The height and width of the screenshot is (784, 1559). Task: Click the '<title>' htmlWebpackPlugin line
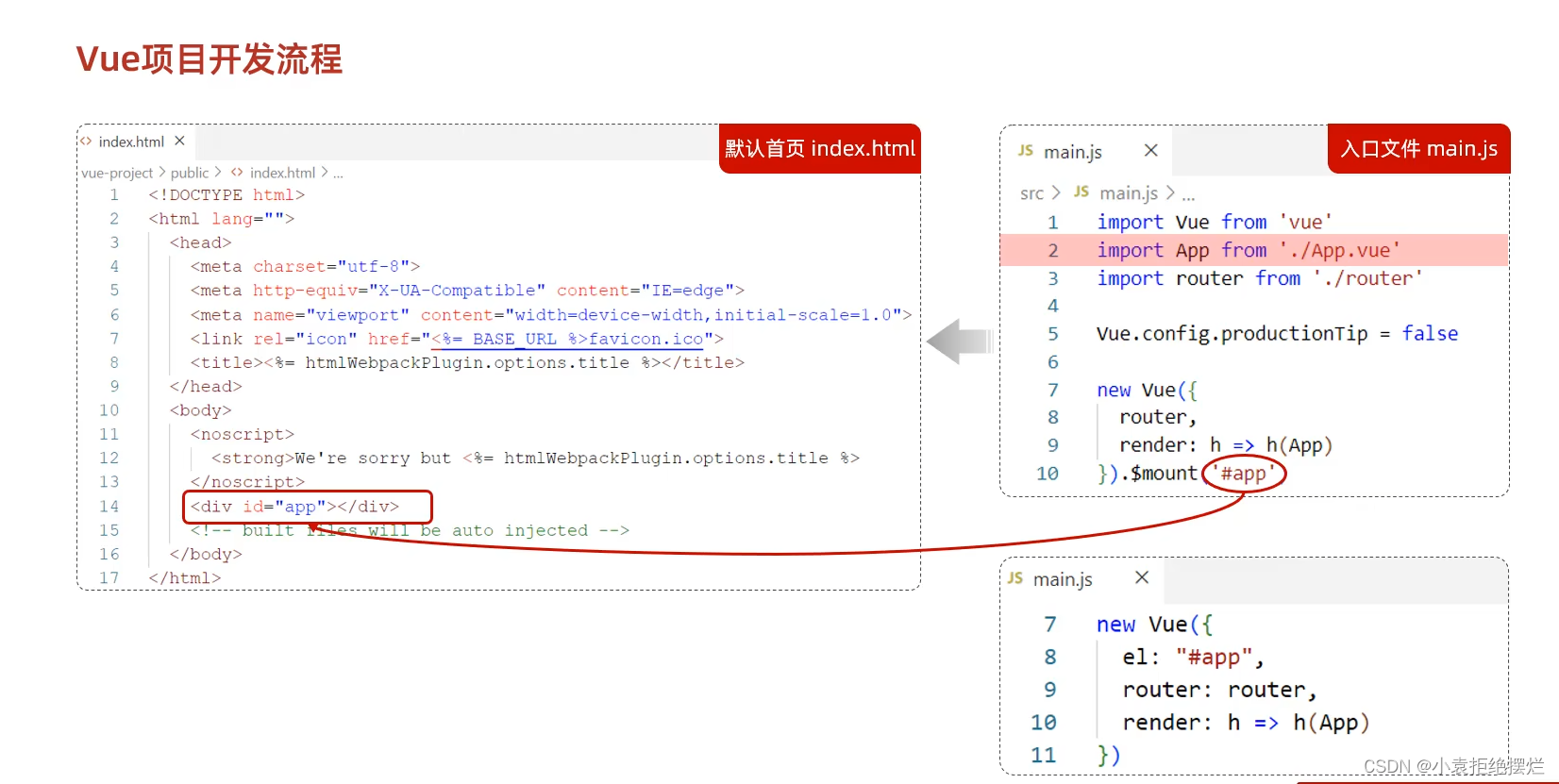click(467, 362)
